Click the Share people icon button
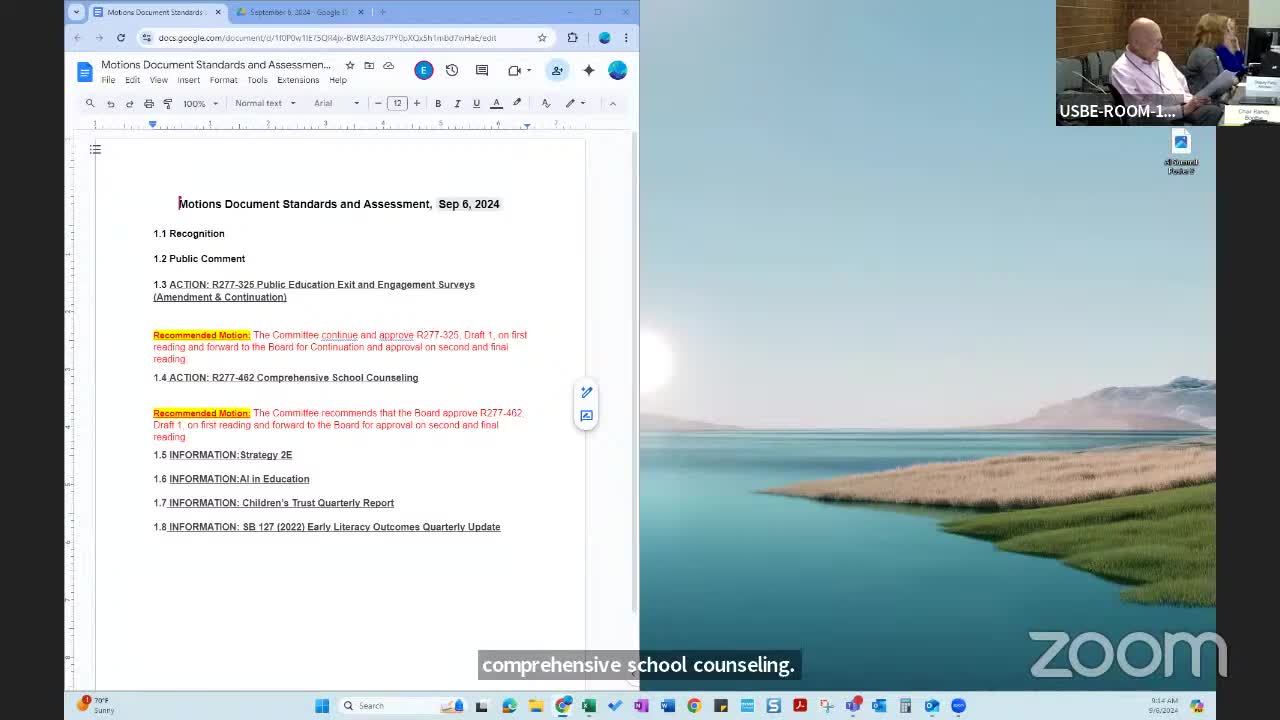This screenshot has width=1280, height=720. (x=557, y=70)
